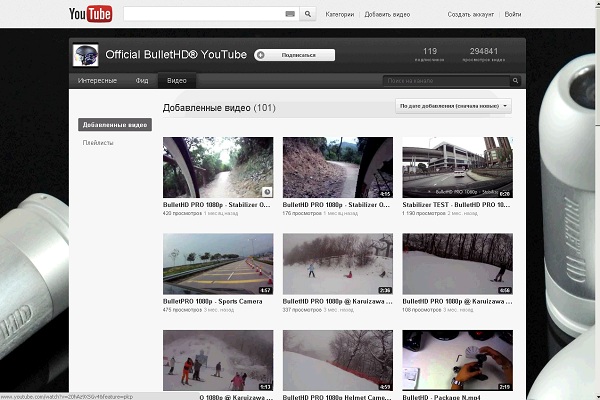Image resolution: width=600 pixels, height=400 pixels.
Task: Click the BulletHD channel avatar
Action: tap(86, 55)
